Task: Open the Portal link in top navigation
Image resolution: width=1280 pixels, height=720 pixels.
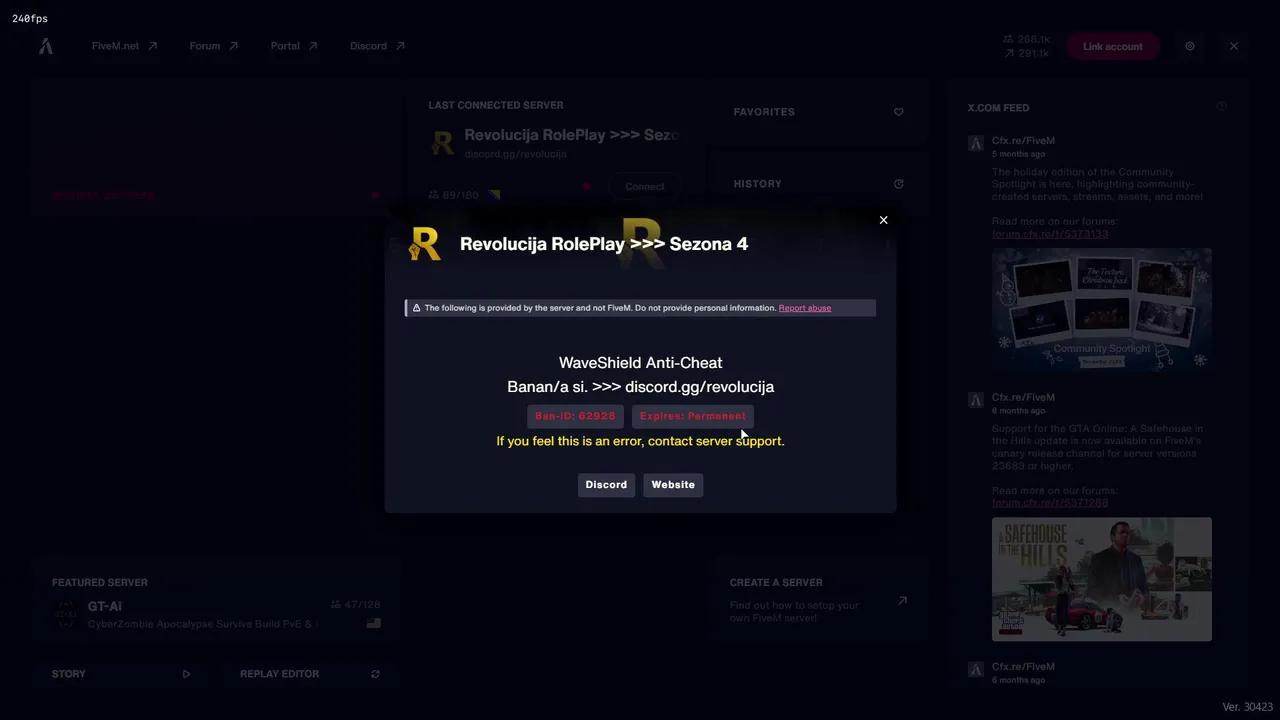Action: [293, 46]
